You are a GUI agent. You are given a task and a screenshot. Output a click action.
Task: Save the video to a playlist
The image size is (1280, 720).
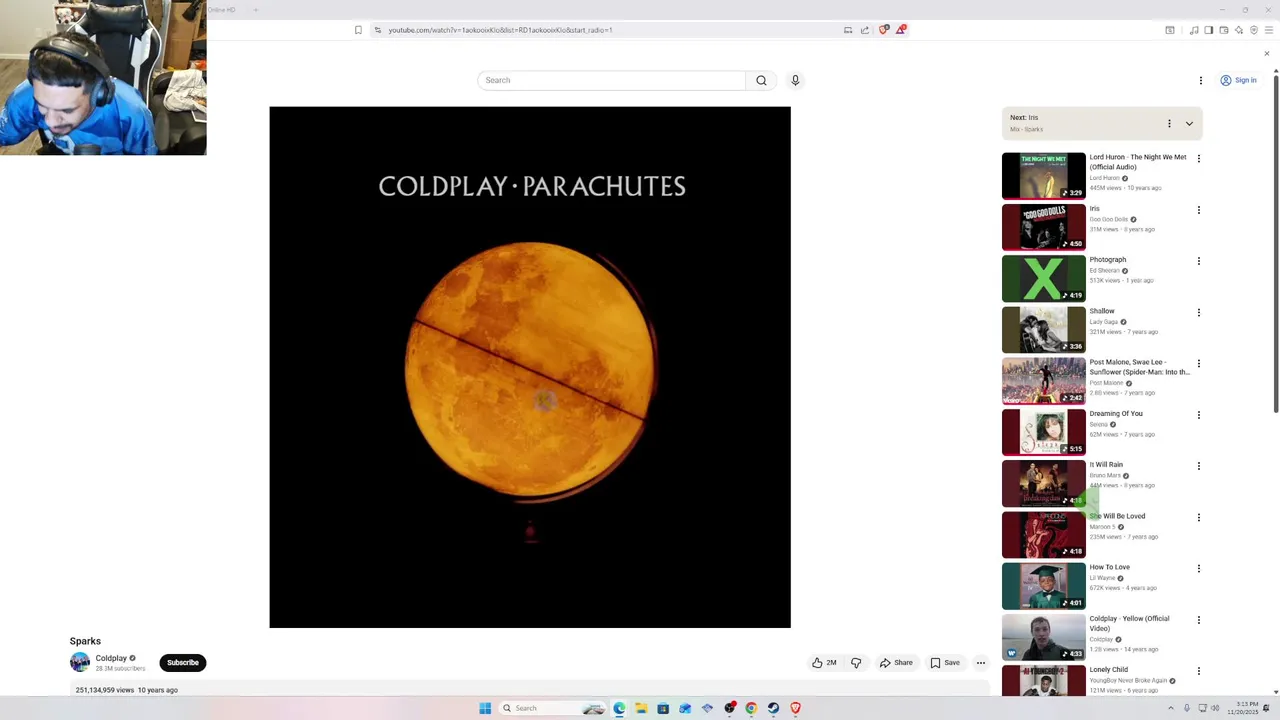tap(945, 663)
